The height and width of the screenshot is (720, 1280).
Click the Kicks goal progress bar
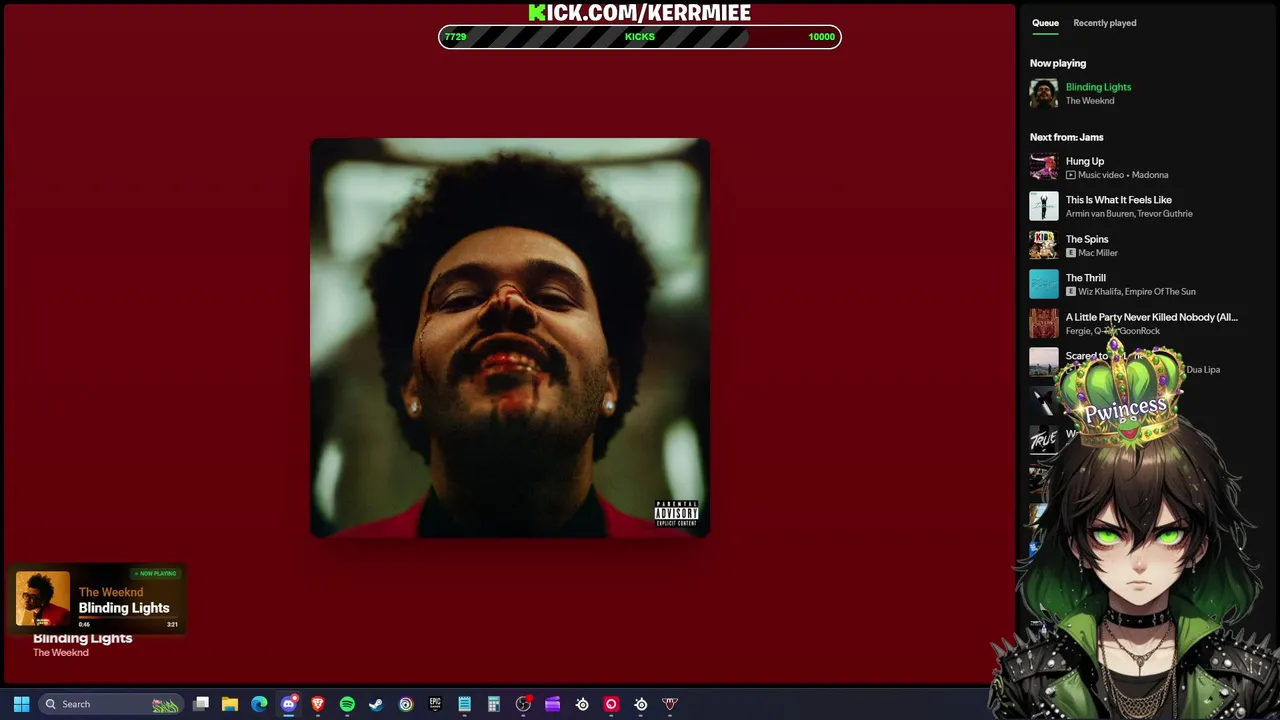[640, 37]
